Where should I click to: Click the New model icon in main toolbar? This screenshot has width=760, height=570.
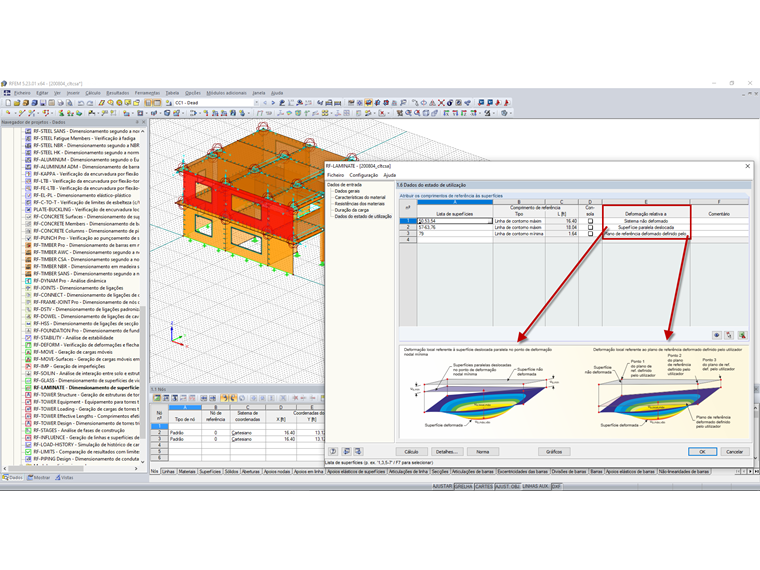tap(8, 103)
